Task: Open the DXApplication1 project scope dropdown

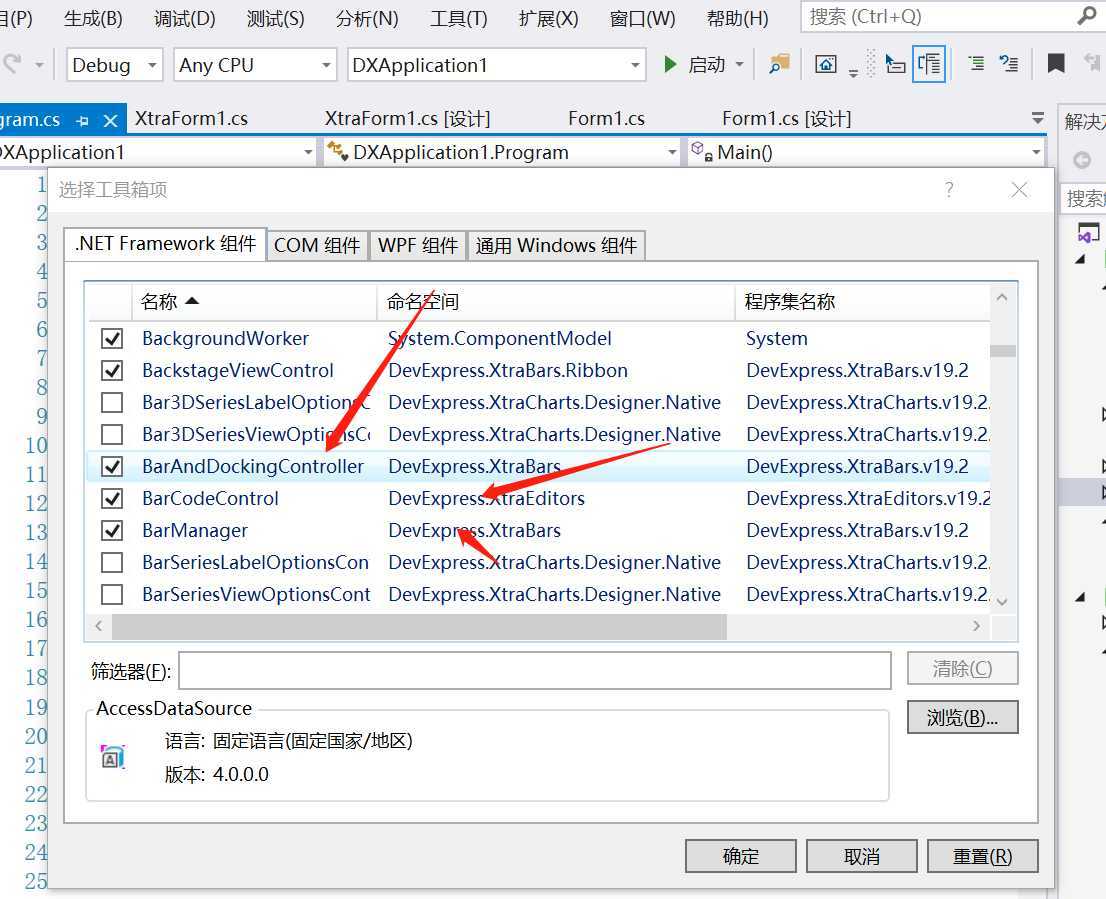Action: (x=157, y=152)
